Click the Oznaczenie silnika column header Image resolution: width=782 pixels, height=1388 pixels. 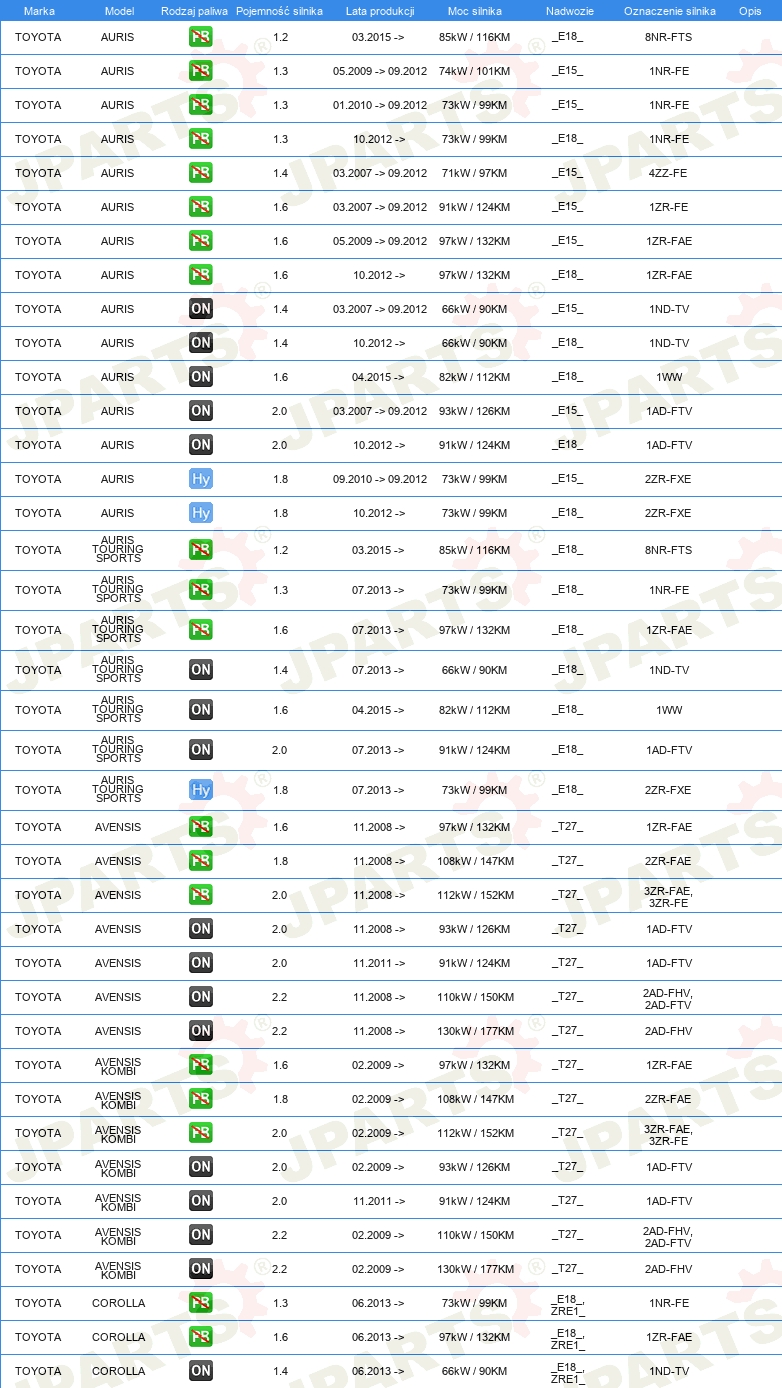pyautogui.click(x=670, y=11)
